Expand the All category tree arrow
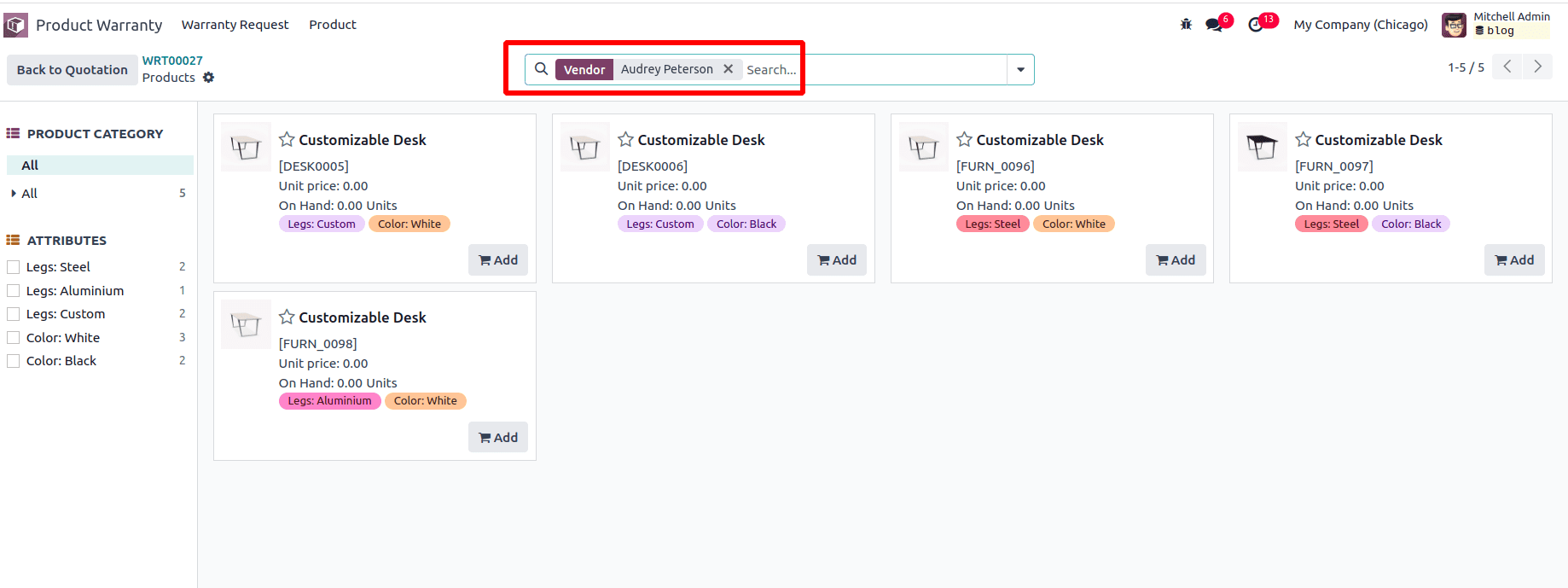 click(x=14, y=193)
